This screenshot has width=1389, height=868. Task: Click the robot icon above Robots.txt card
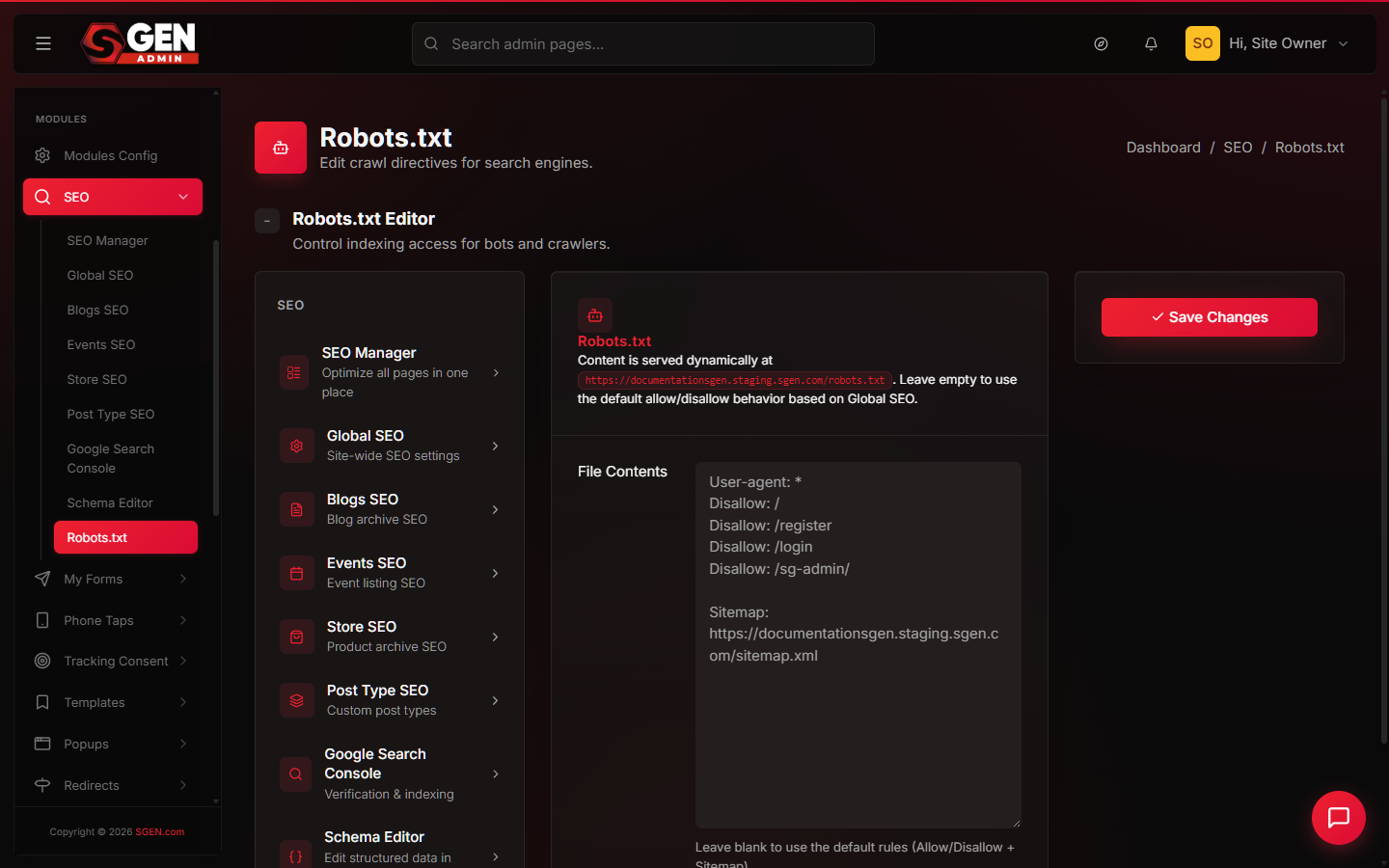[595, 315]
